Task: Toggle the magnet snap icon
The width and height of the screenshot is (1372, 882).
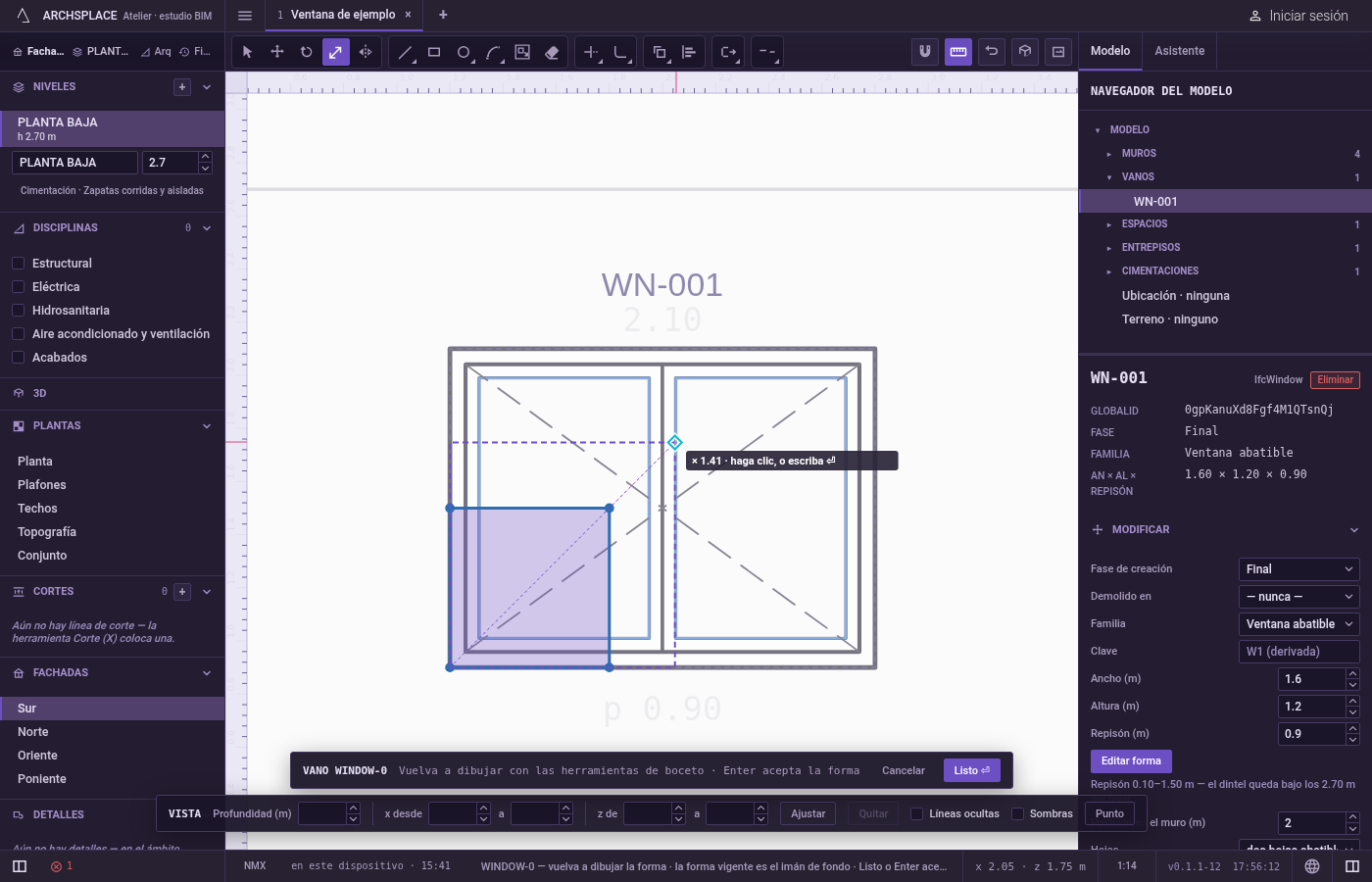Action: [x=924, y=52]
